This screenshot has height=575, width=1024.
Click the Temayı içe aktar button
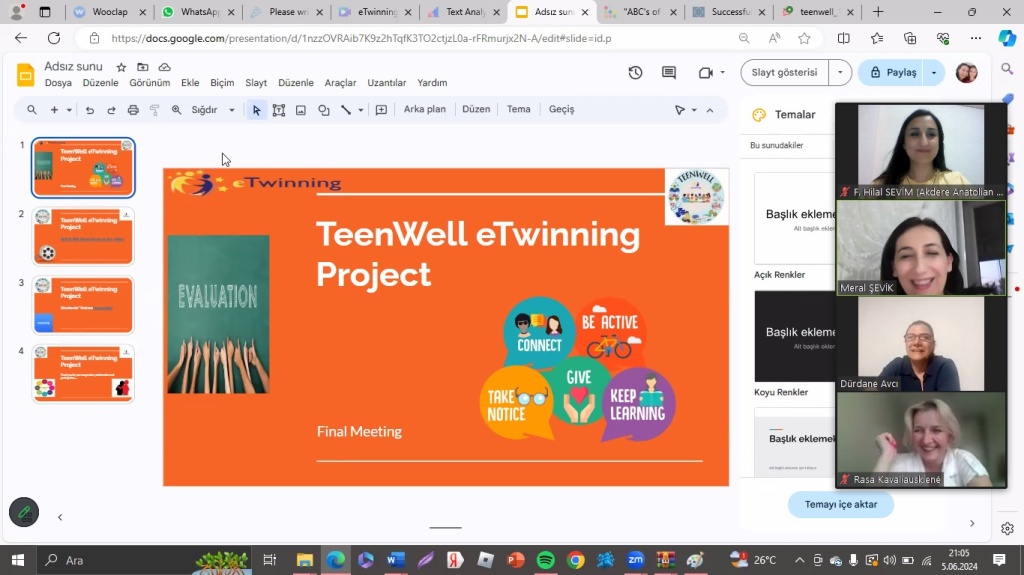click(841, 504)
